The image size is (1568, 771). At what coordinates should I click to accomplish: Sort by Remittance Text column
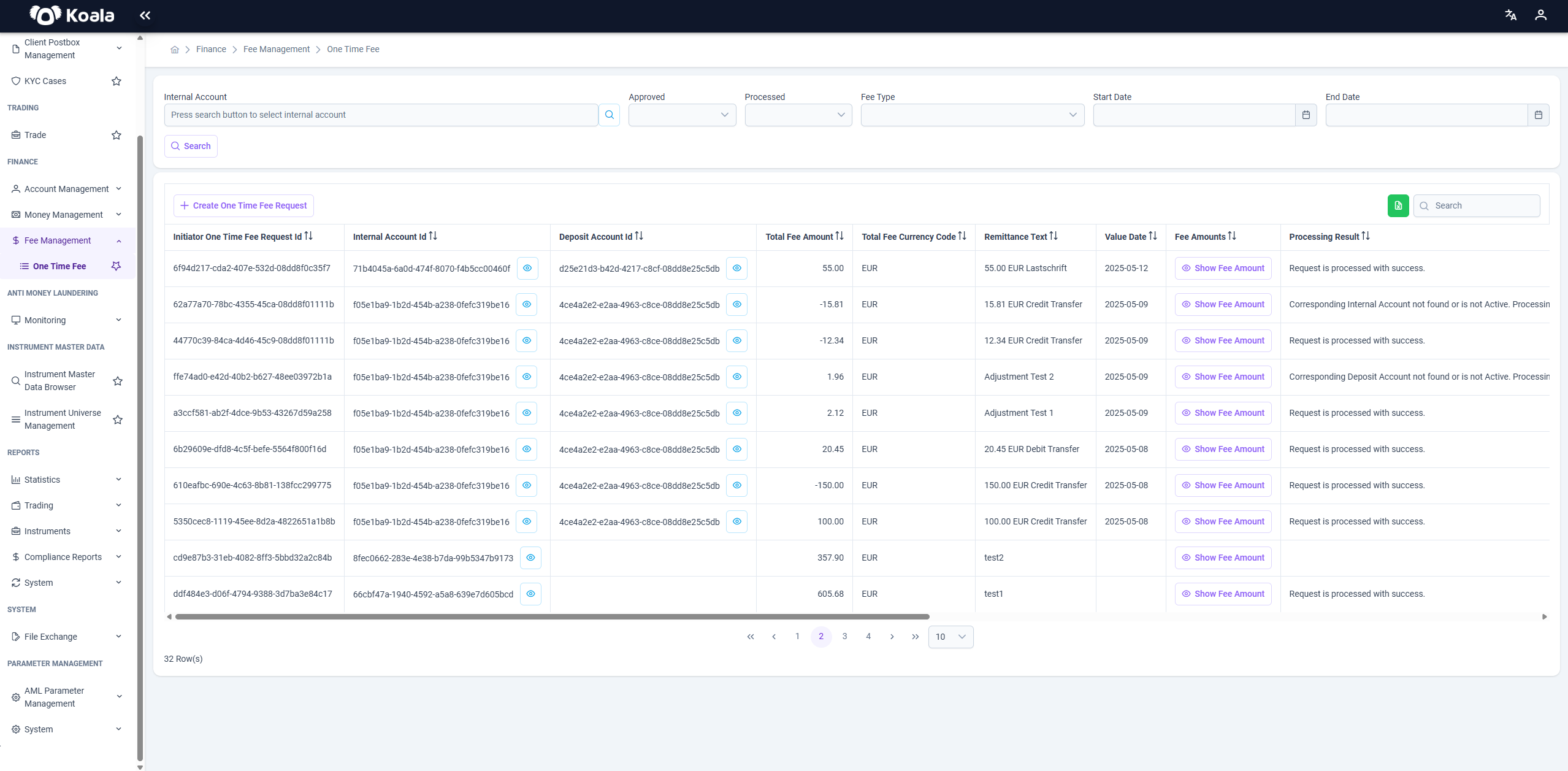click(x=1054, y=236)
